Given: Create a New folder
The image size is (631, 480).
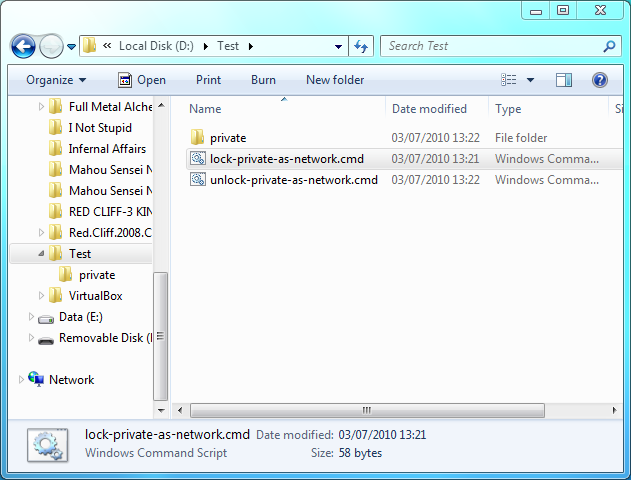Looking at the screenshot, I should coord(335,80).
